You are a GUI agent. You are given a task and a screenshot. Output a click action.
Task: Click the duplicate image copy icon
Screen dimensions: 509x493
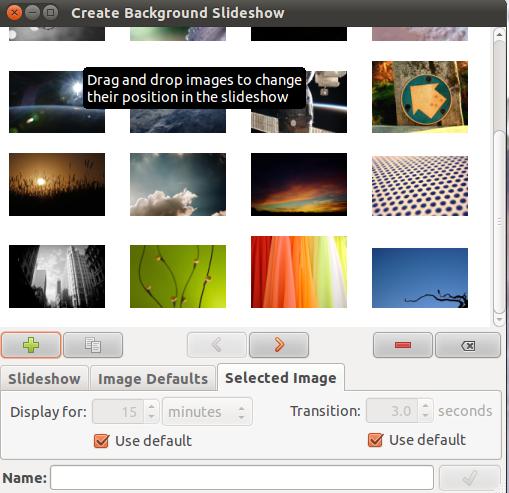[x=93, y=345]
